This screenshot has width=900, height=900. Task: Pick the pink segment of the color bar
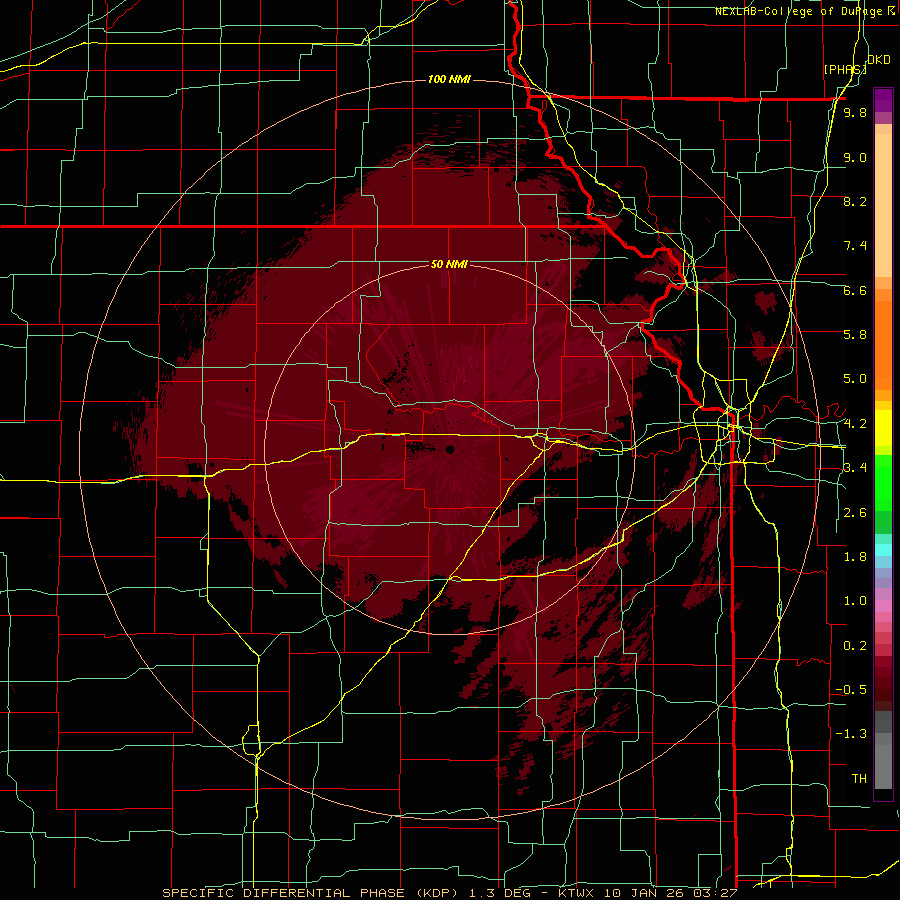[x=883, y=606]
